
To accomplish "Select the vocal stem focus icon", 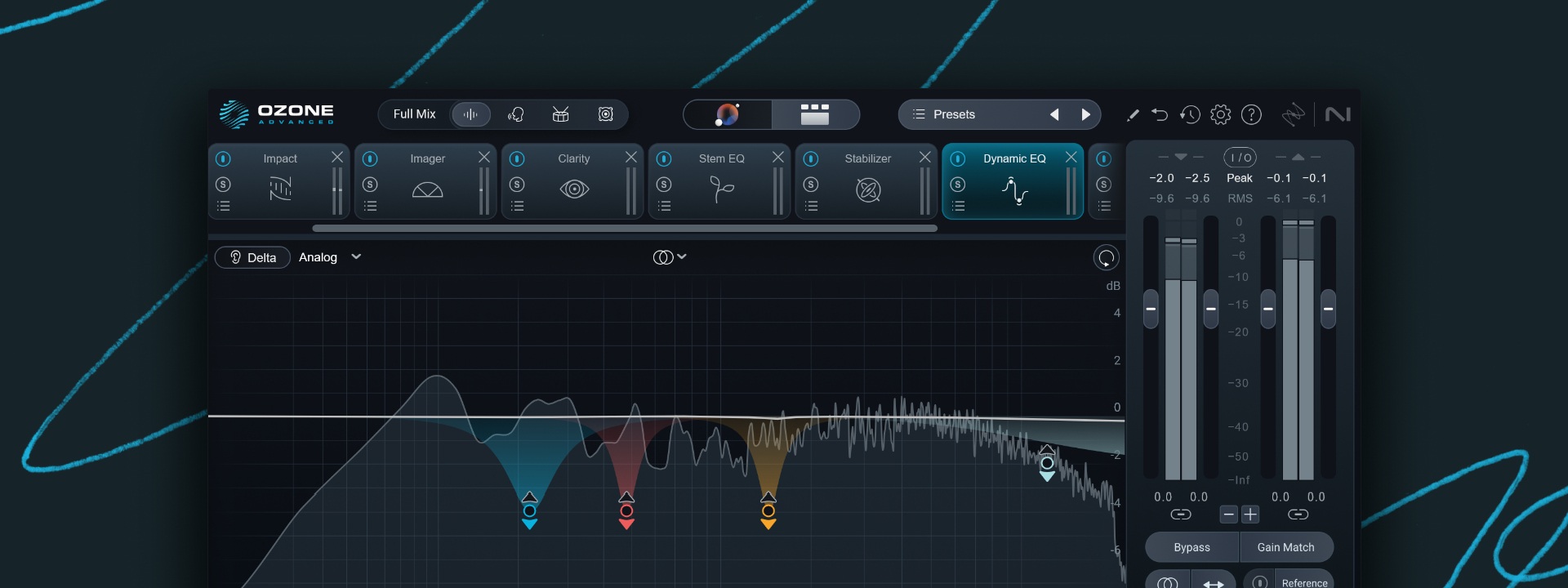I will (515, 114).
